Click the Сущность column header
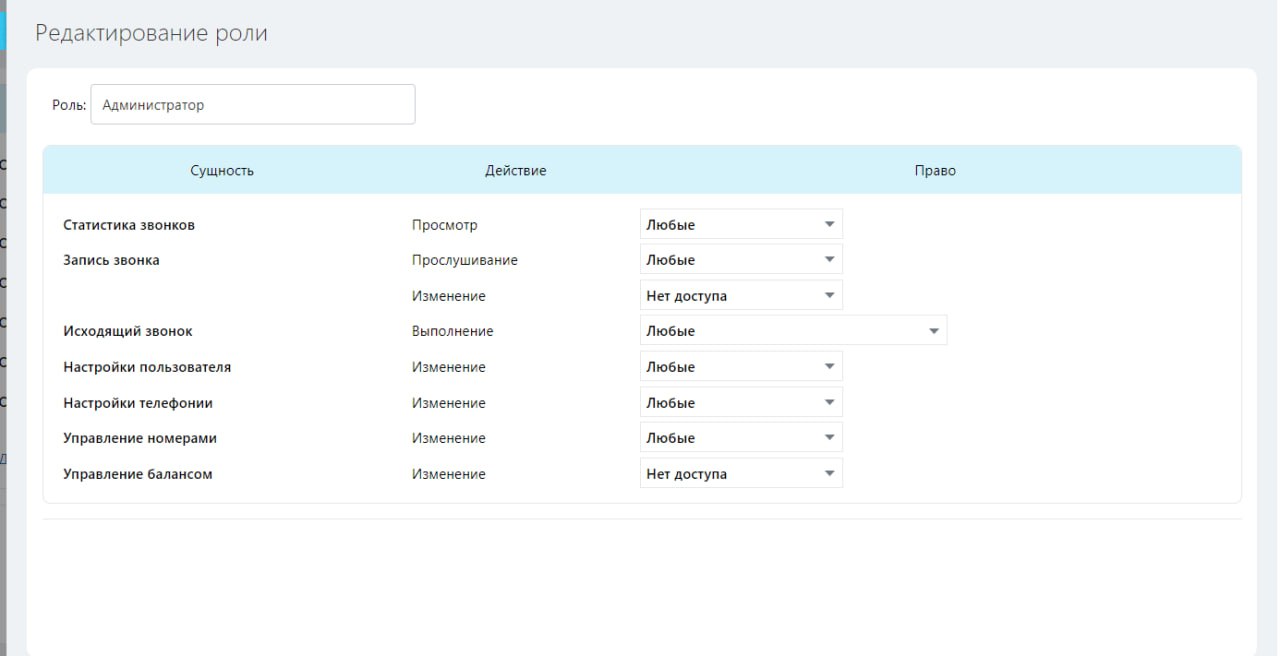Image resolution: width=1280 pixels, height=656 pixels. [x=222, y=171]
